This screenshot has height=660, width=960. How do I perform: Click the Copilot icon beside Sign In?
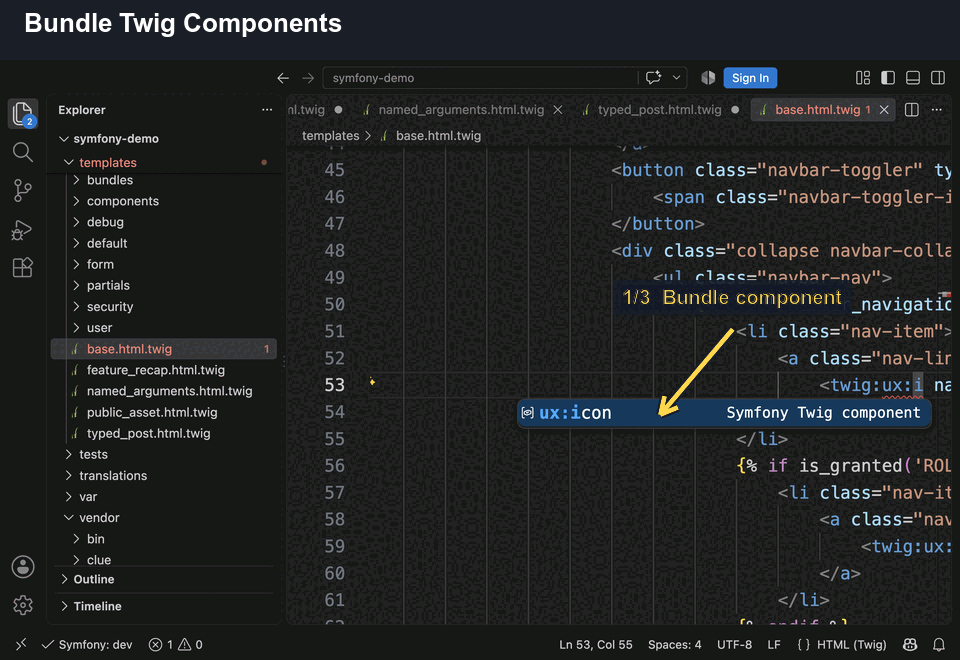pyautogui.click(x=708, y=78)
